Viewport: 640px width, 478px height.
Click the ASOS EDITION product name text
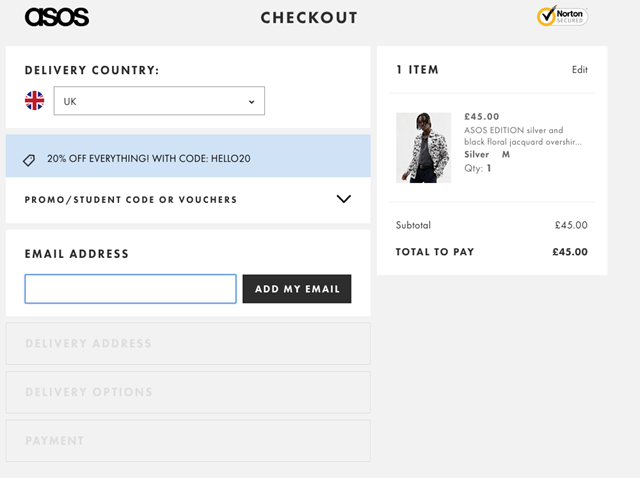tap(523, 136)
